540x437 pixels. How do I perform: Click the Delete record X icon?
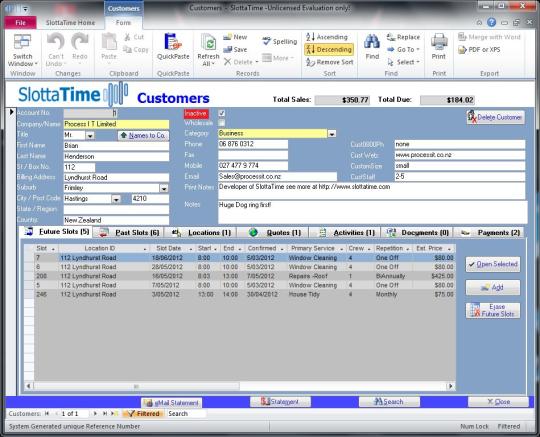227,62
